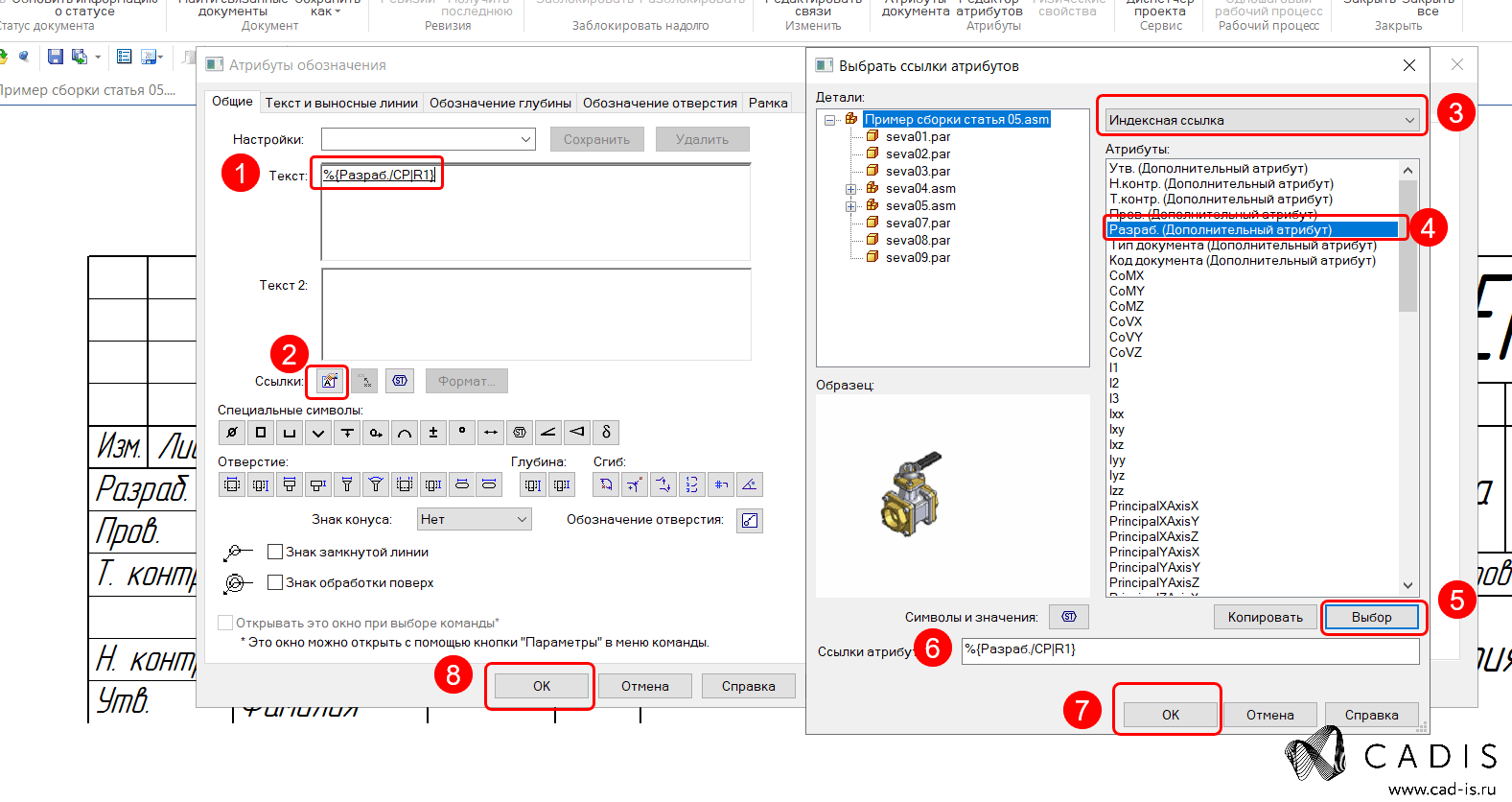Click the first Отверстие hole reference icon
The image size is (1512, 802).
(x=232, y=484)
